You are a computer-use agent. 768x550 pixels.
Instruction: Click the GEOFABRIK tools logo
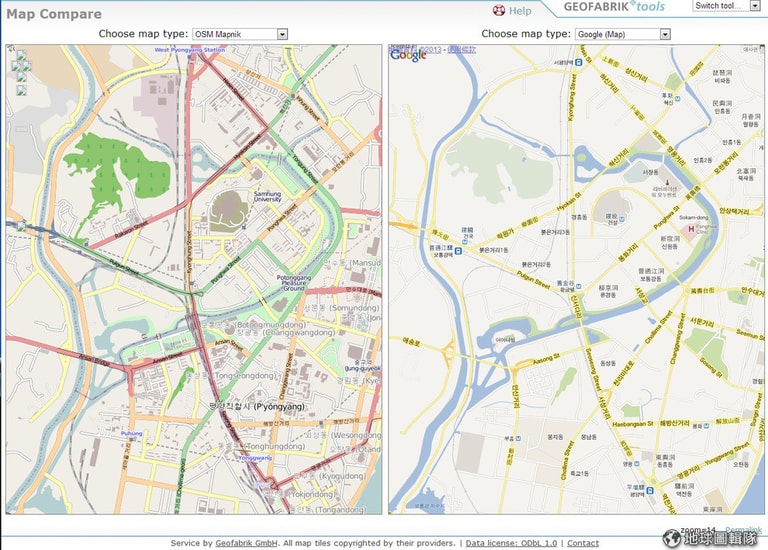(614, 7)
